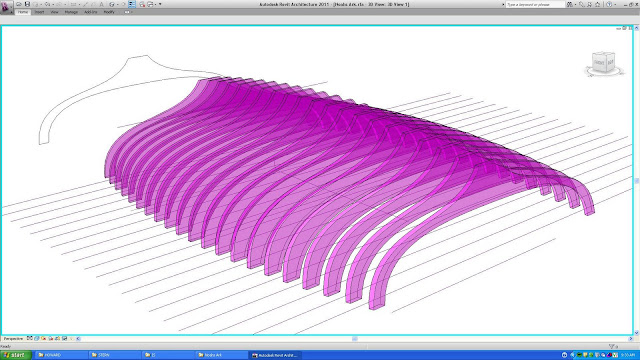The height and width of the screenshot is (360, 640).
Task: Click the Close Hidden Windows icon
Action: (x=142, y=4)
